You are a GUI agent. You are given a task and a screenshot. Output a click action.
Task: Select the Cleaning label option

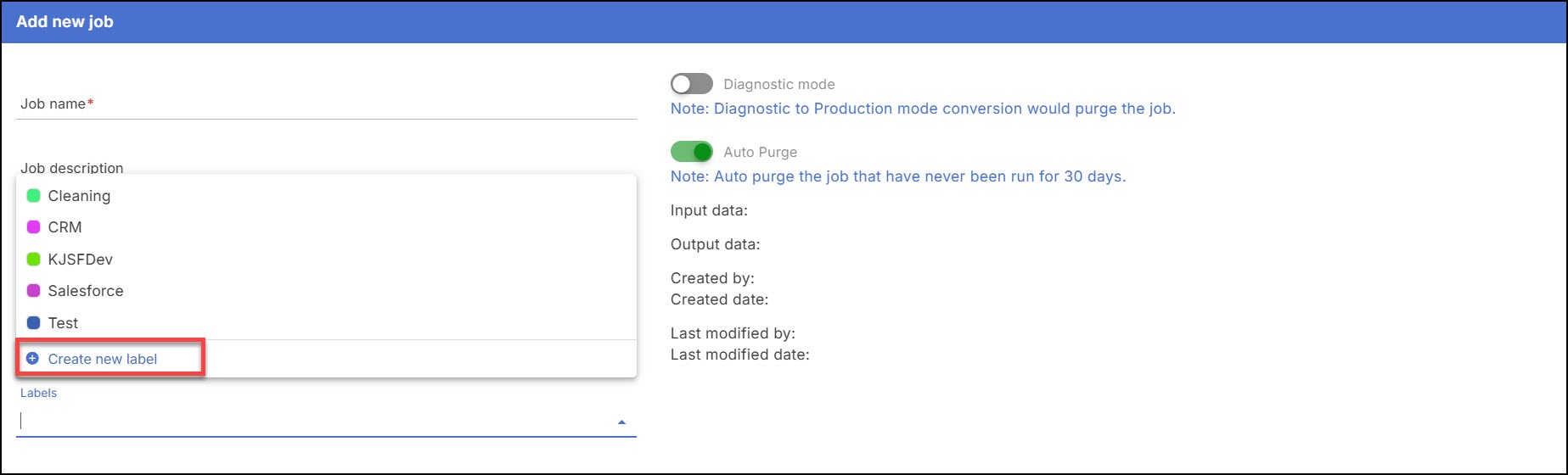[x=326, y=196]
